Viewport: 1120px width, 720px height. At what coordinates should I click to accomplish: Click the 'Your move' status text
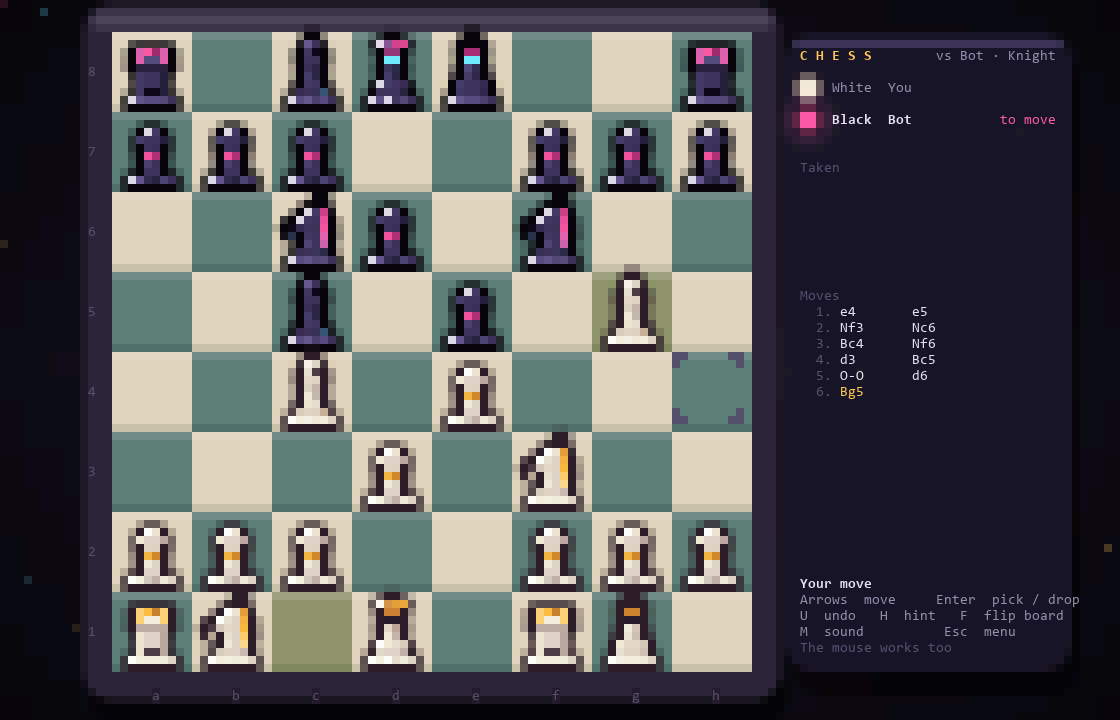click(836, 584)
